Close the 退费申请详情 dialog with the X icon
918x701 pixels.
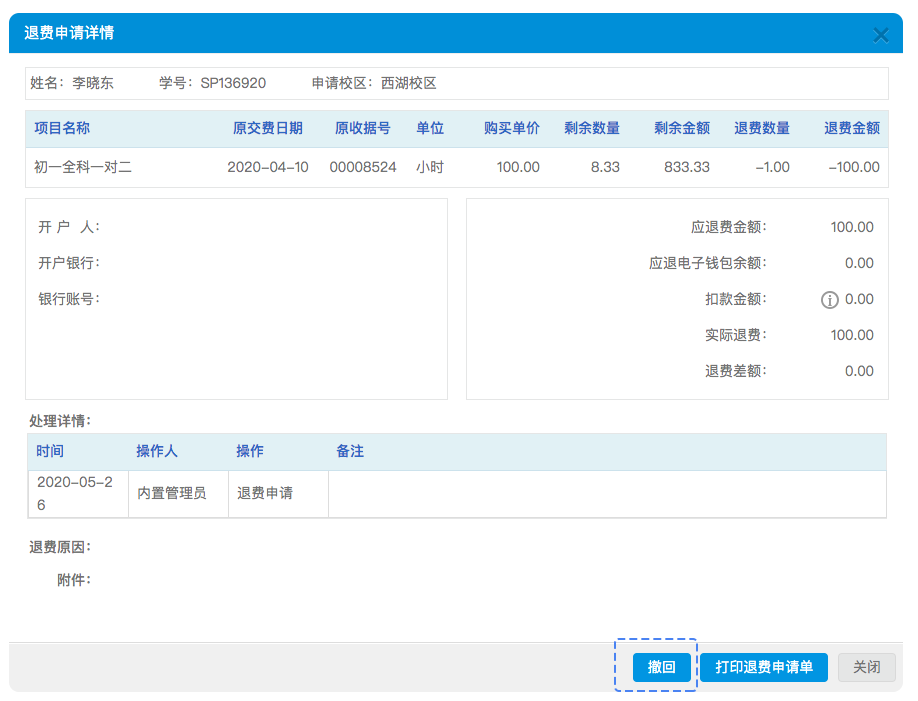click(x=881, y=35)
